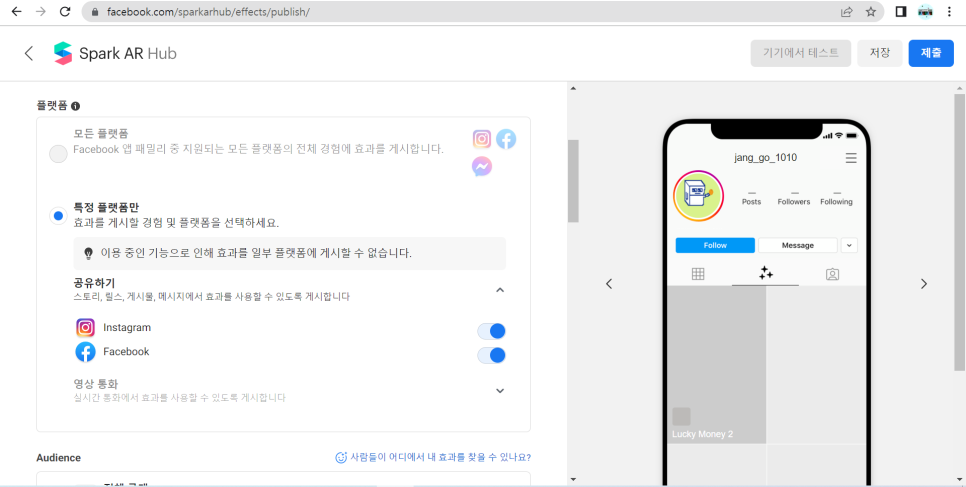This screenshot has width=966, height=487.
Task: Click the Facebook icon in 모든 플랫폼
Action: coord(506,139)
